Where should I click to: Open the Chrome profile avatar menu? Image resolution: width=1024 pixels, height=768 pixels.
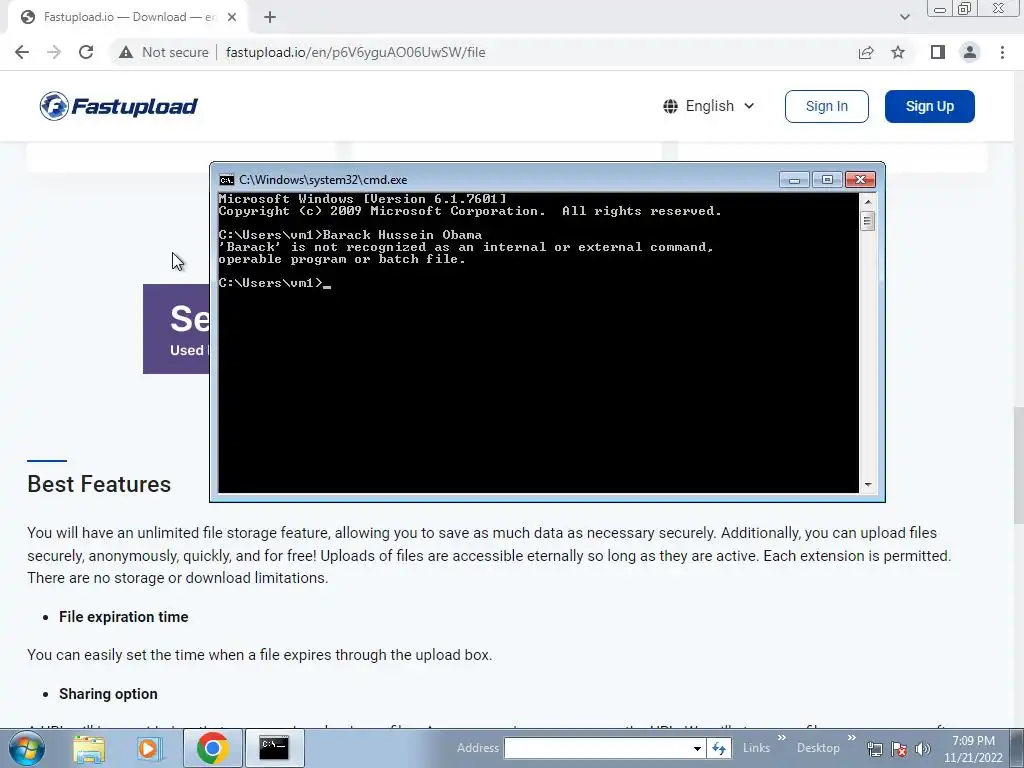970,52
